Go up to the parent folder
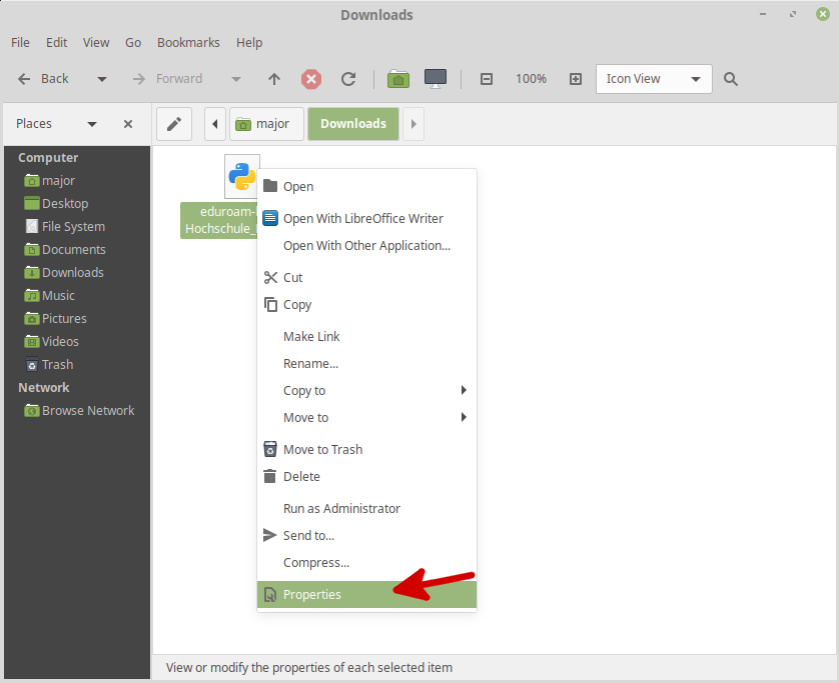 274,79
